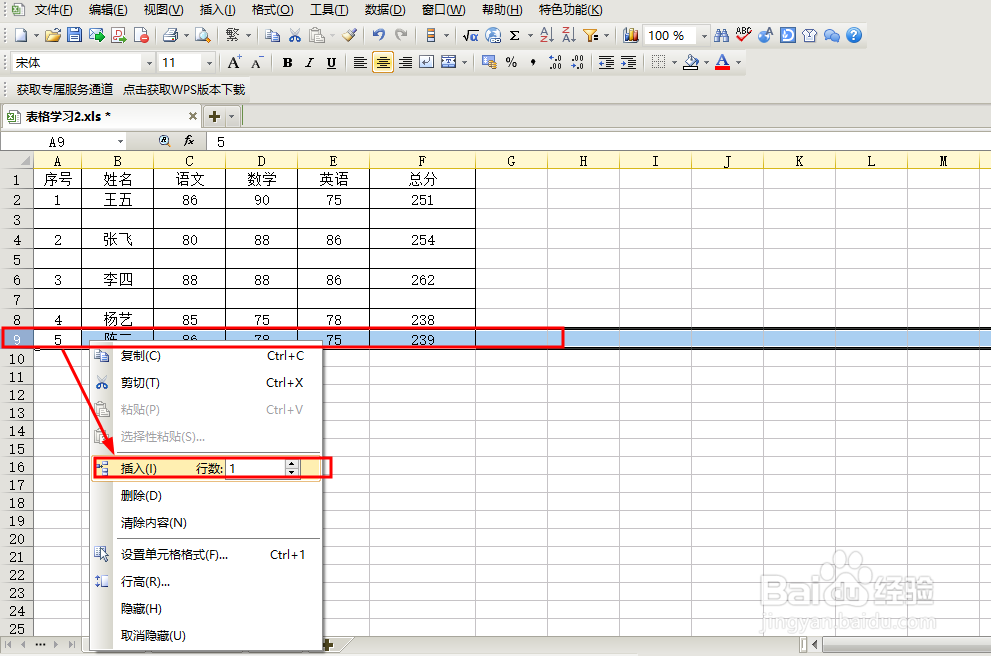Select column G header
991x656 pixels.
511,161
